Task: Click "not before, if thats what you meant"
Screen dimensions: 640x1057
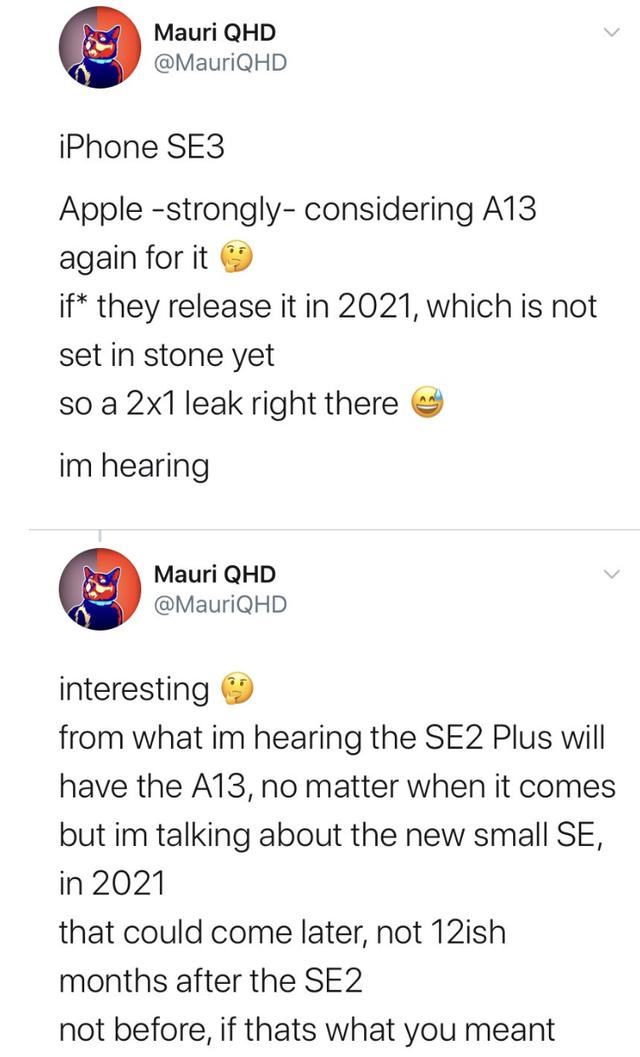Action: (306, 1030)
